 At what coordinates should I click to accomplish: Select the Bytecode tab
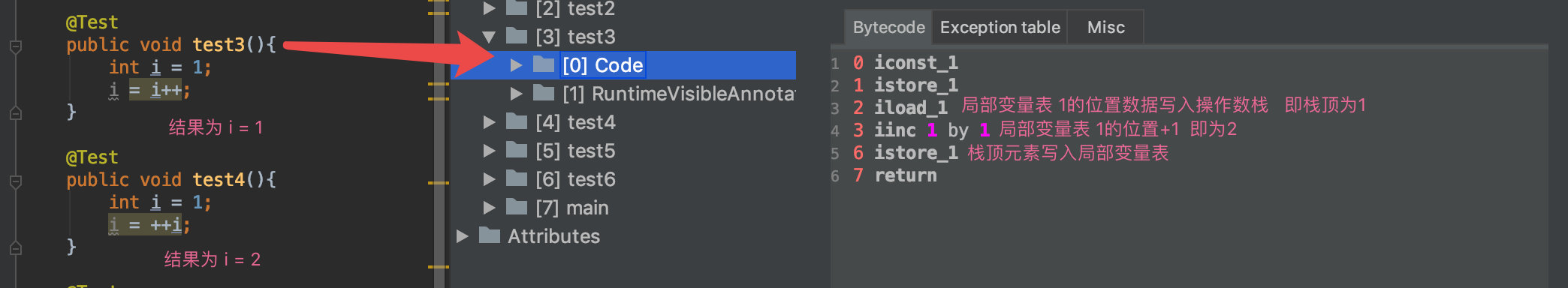click(x=888, y=28)
